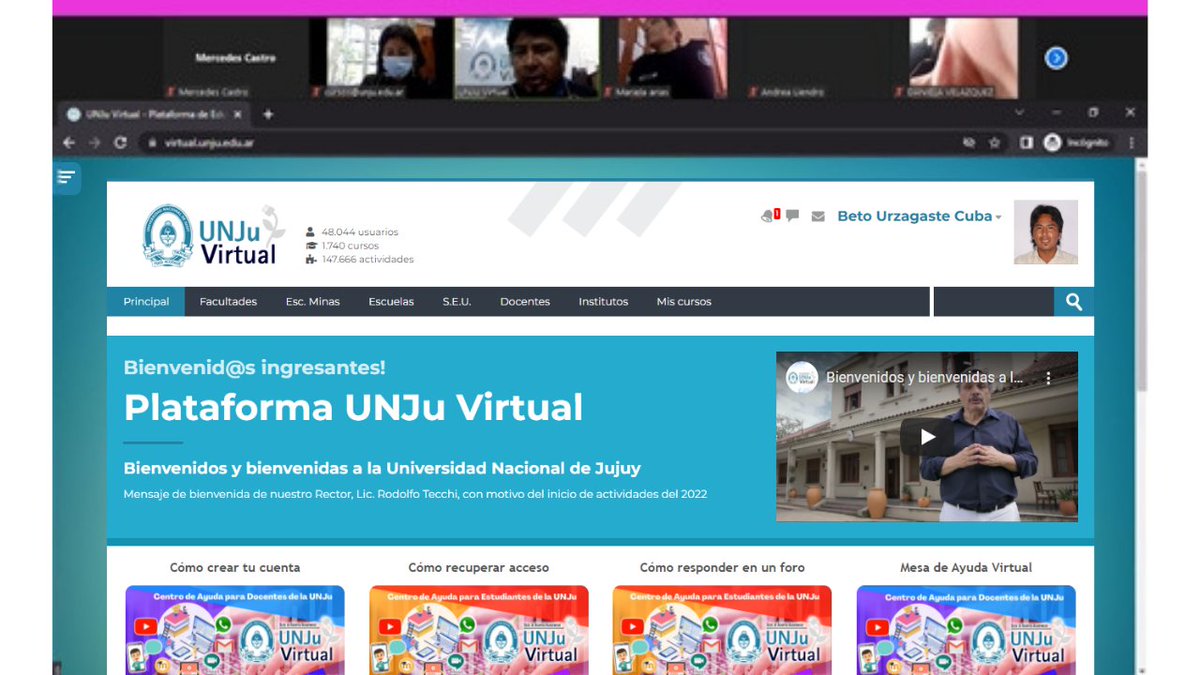
Task: Click the '48.044 usuarios' statistic
Action: pos(359,232)
